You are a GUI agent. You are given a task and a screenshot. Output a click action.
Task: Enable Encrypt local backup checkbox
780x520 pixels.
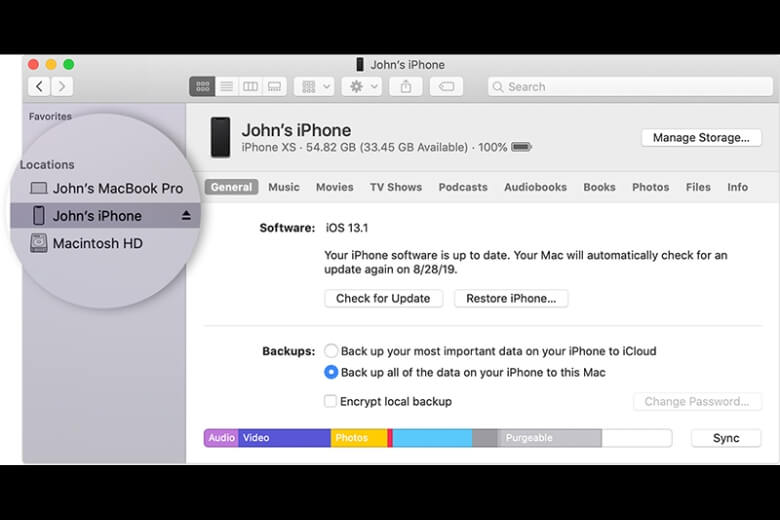(330, 401)
